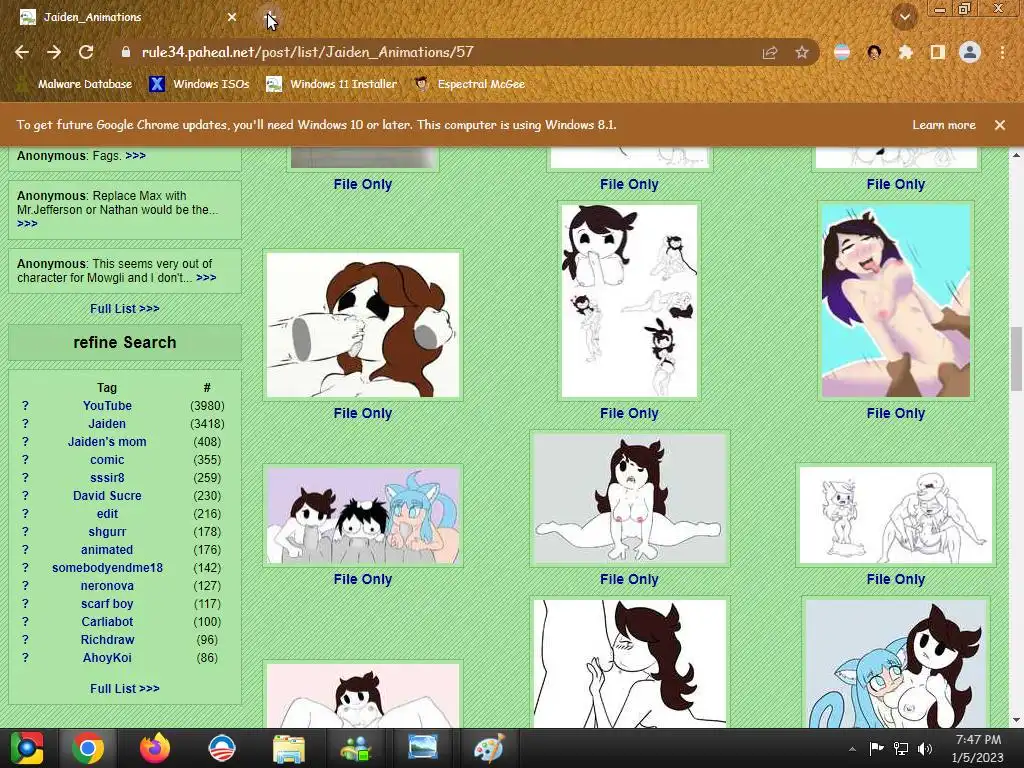This screenshot has height=768, width=1024.
Task: Open File Explorer from the taskbar
Action: point(289,748)
